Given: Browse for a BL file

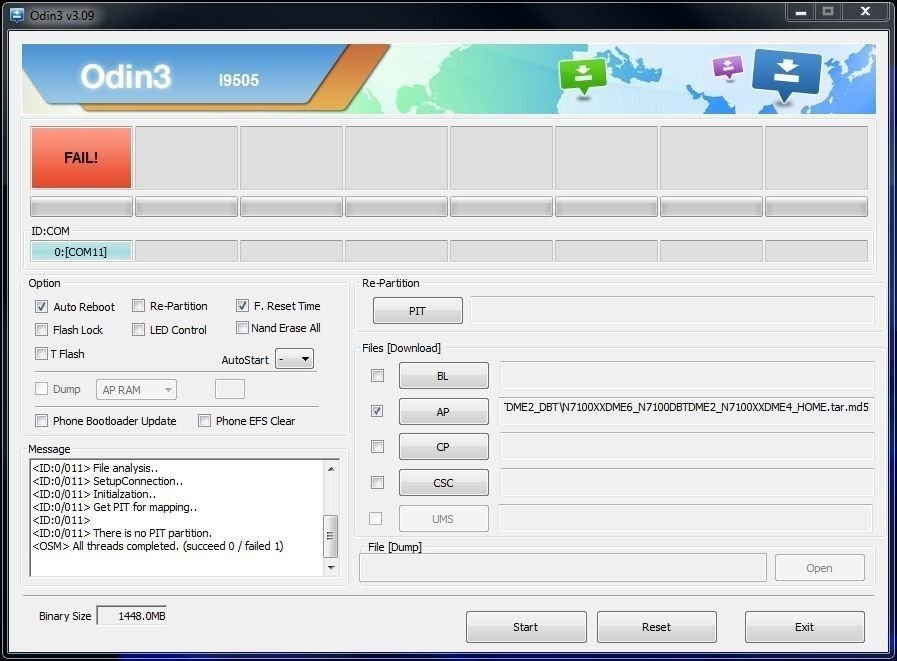Looking at the screenshot, I should 443,375.
